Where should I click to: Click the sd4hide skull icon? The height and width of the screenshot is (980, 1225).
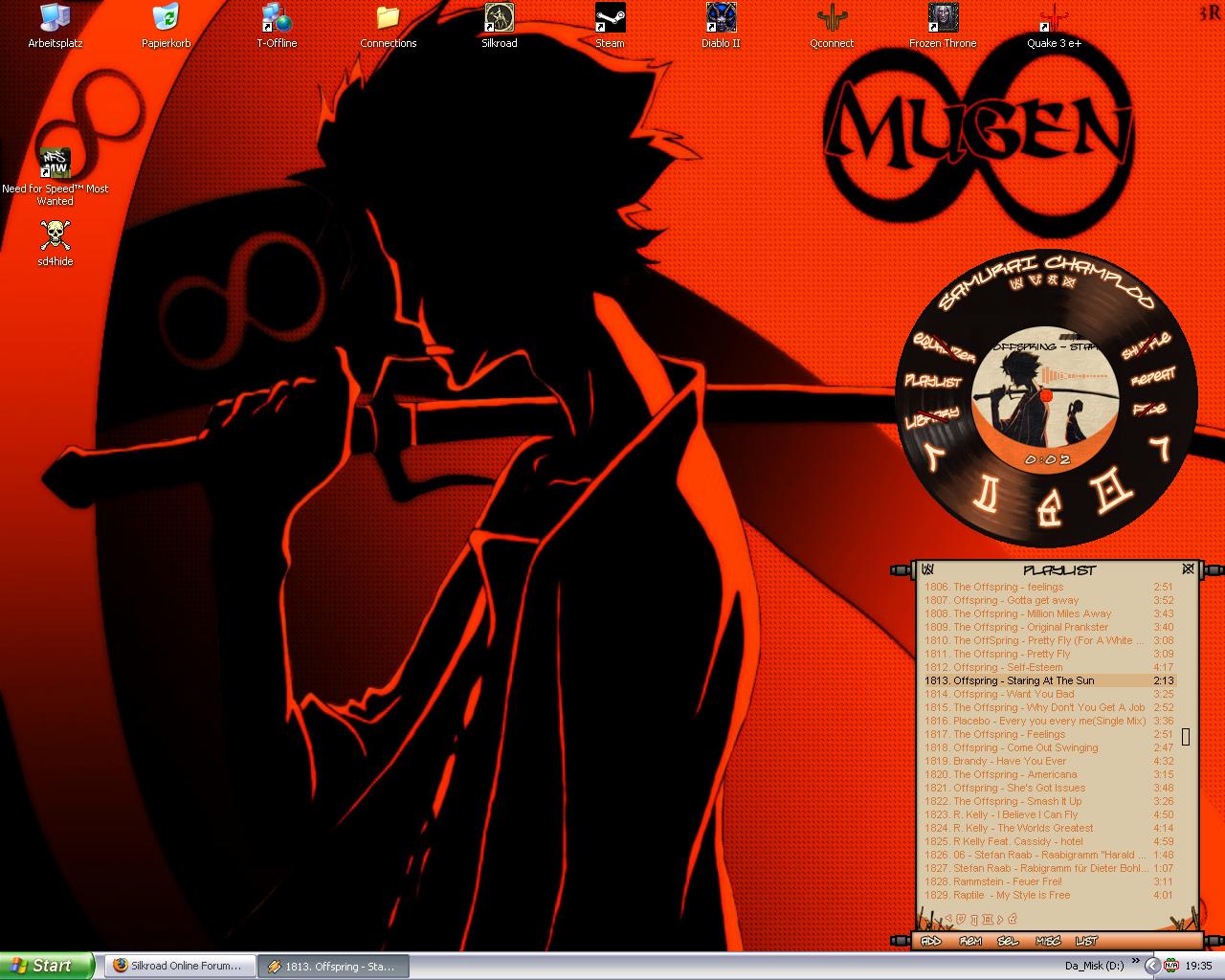56,235
